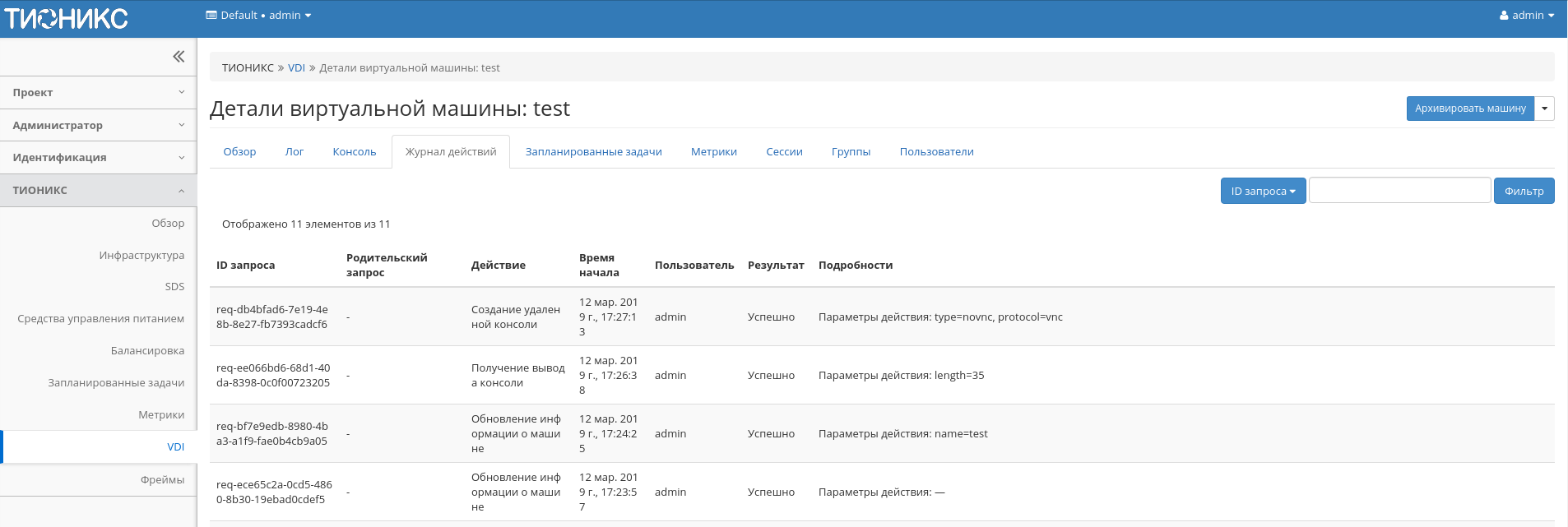Image resolution: width=1568 pixels, height=527 pixels.
Task: Click the Фильтр button
Action: coord(1524,191)
